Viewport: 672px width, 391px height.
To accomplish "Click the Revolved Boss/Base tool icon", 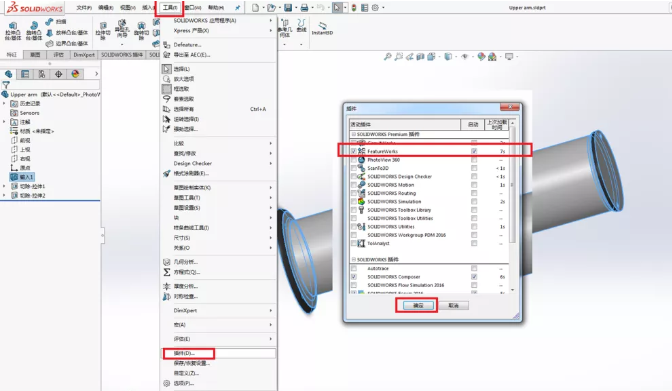I will click(x=34, y=26).
